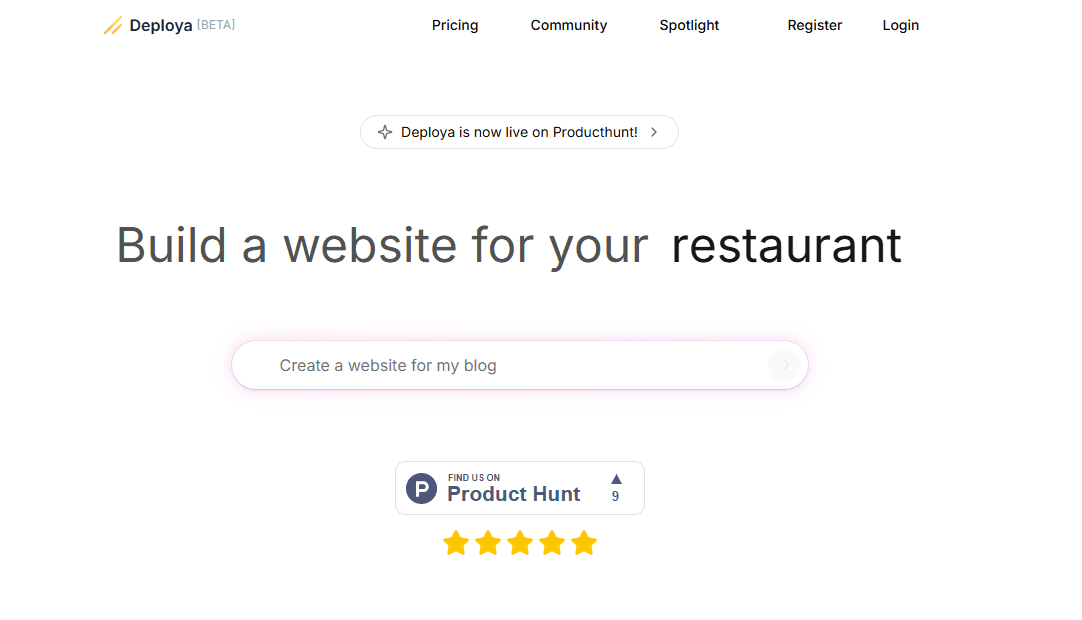Click the Deploya brand name text

[x=161, y=25]
